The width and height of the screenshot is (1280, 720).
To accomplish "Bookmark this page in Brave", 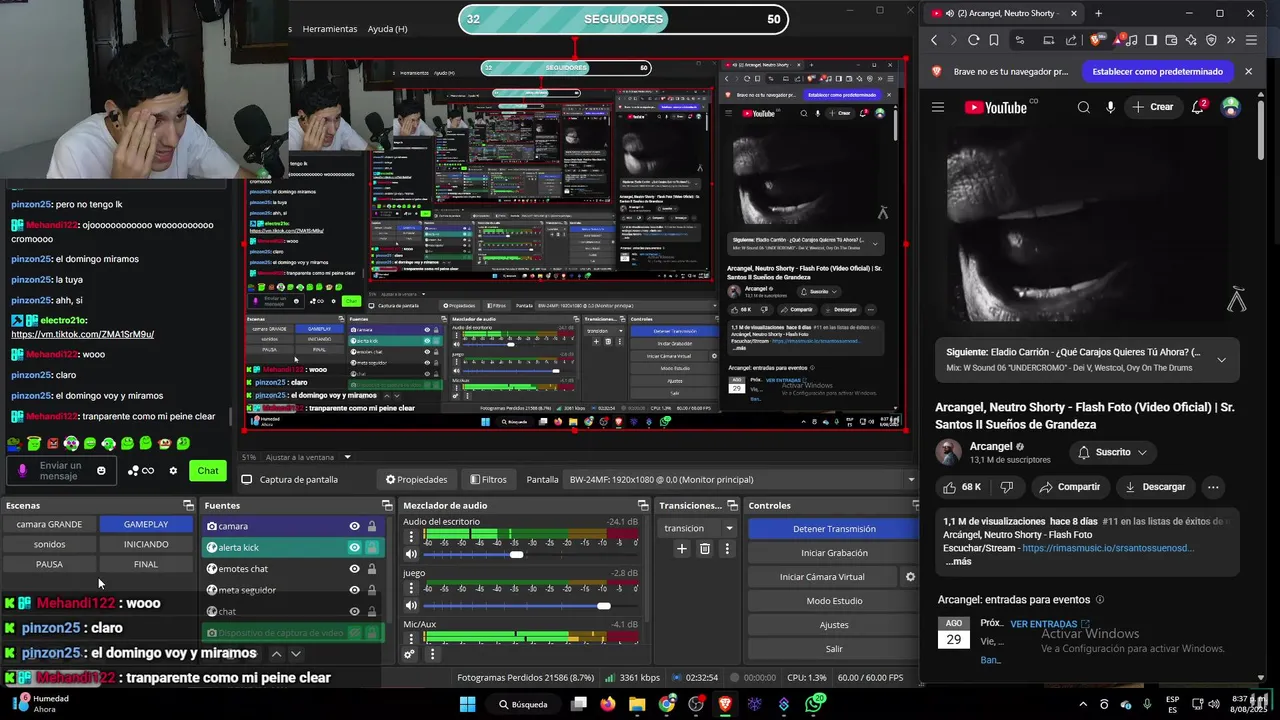I will pyautogui.click(x=994, y=40).
